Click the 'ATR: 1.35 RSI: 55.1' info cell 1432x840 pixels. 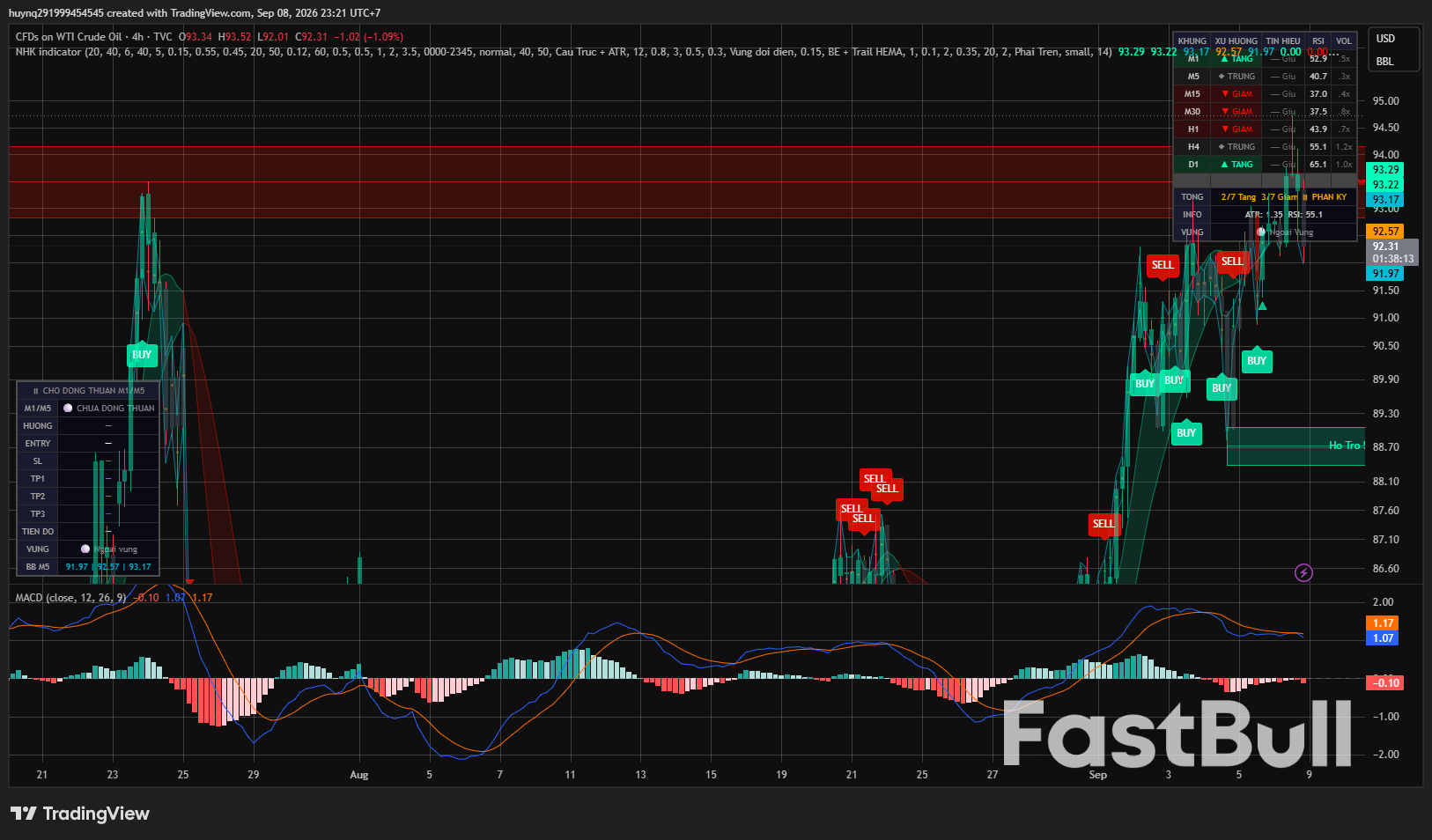[x=1283, y=215]
